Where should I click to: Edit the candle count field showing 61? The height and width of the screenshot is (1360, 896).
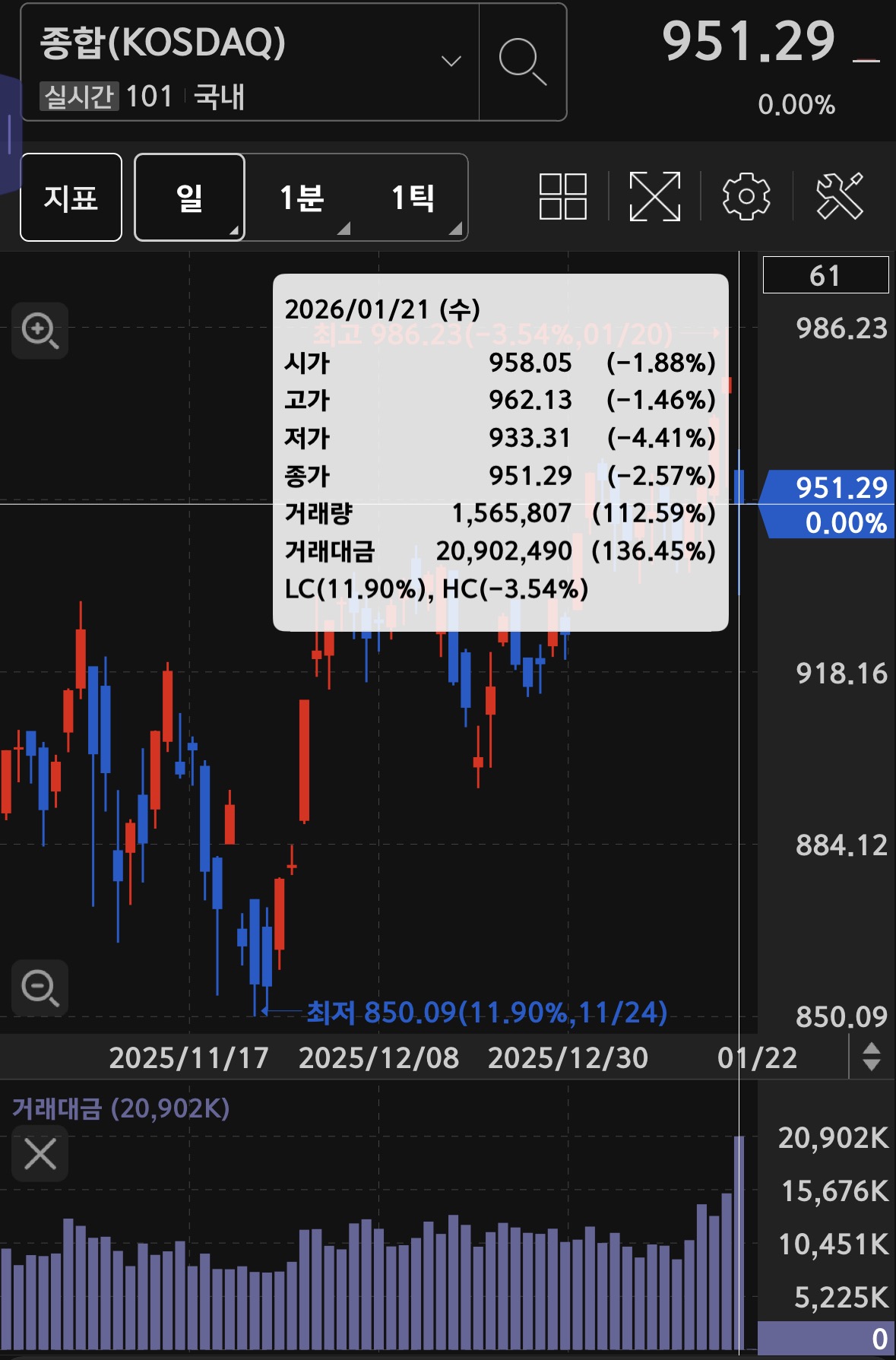pos(825,275)
